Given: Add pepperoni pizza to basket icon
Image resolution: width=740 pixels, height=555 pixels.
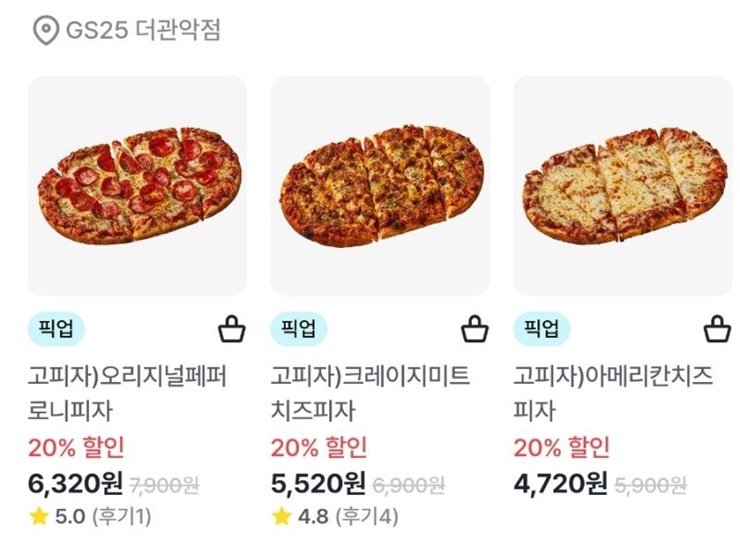Looking at the screenshot, I should click(x=232, y=329).
